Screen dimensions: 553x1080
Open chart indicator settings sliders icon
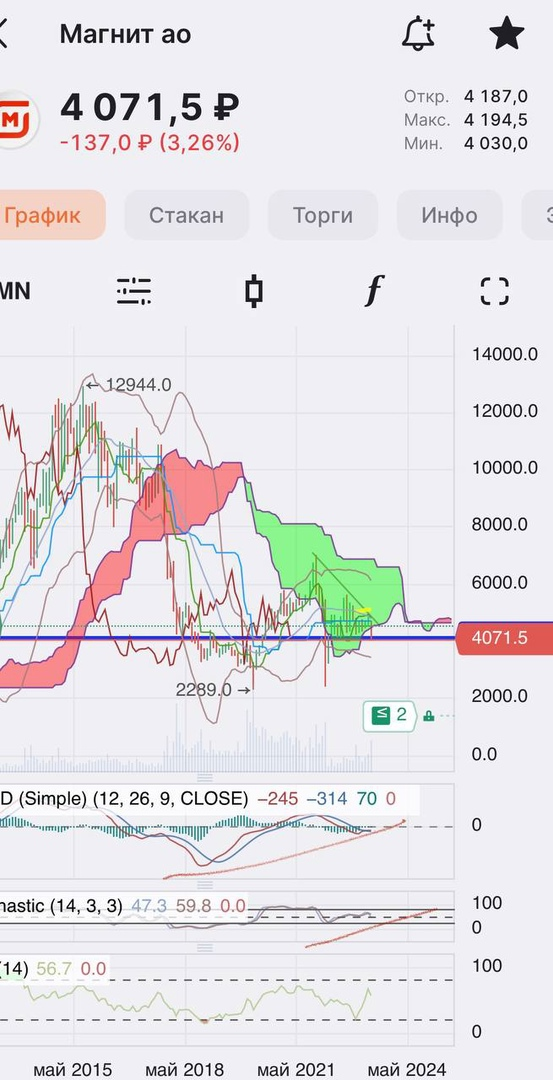[134, 291]
